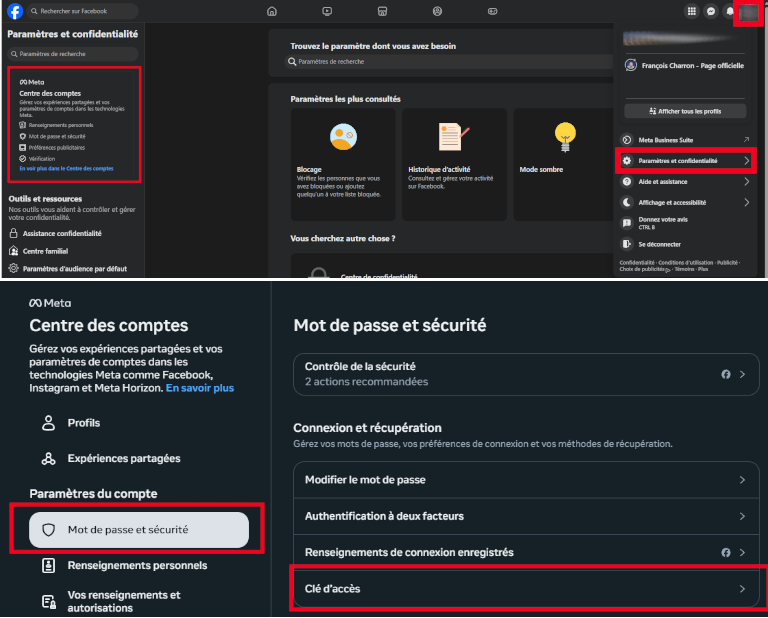Image resolution: width=768 pixels, height=618 pixels.
Task: Click the Vos renseignements et autorisations icon
Action: 48,601
